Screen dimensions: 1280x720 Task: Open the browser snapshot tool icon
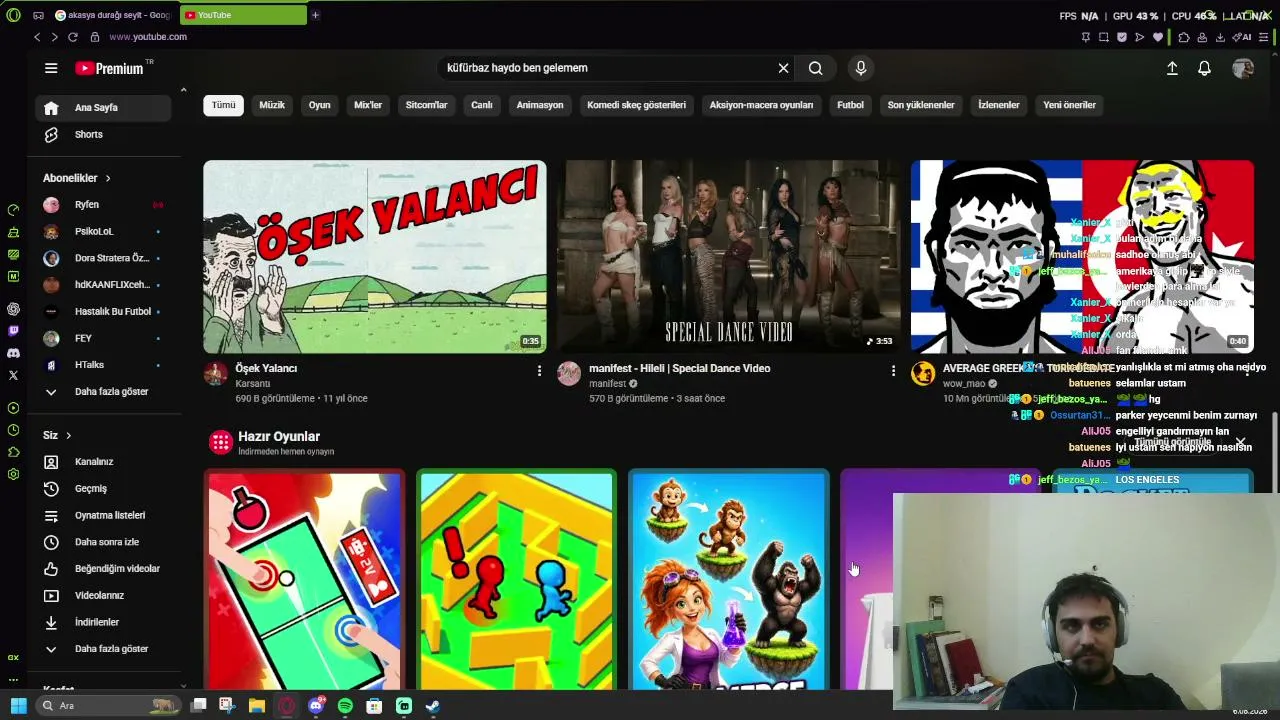click(1103, 37)
